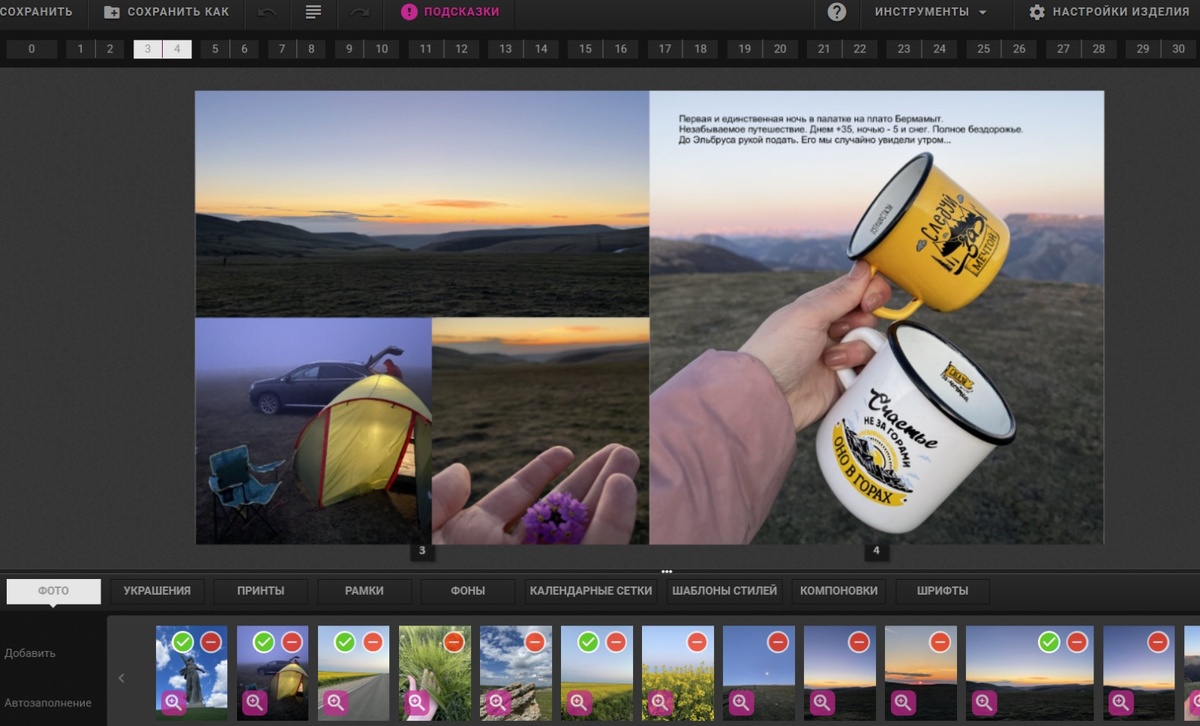Go to page 23 in the page navigator
The height and width of the screenshot is (726, 1200).
pyautogui.click(x=904, y=49)
